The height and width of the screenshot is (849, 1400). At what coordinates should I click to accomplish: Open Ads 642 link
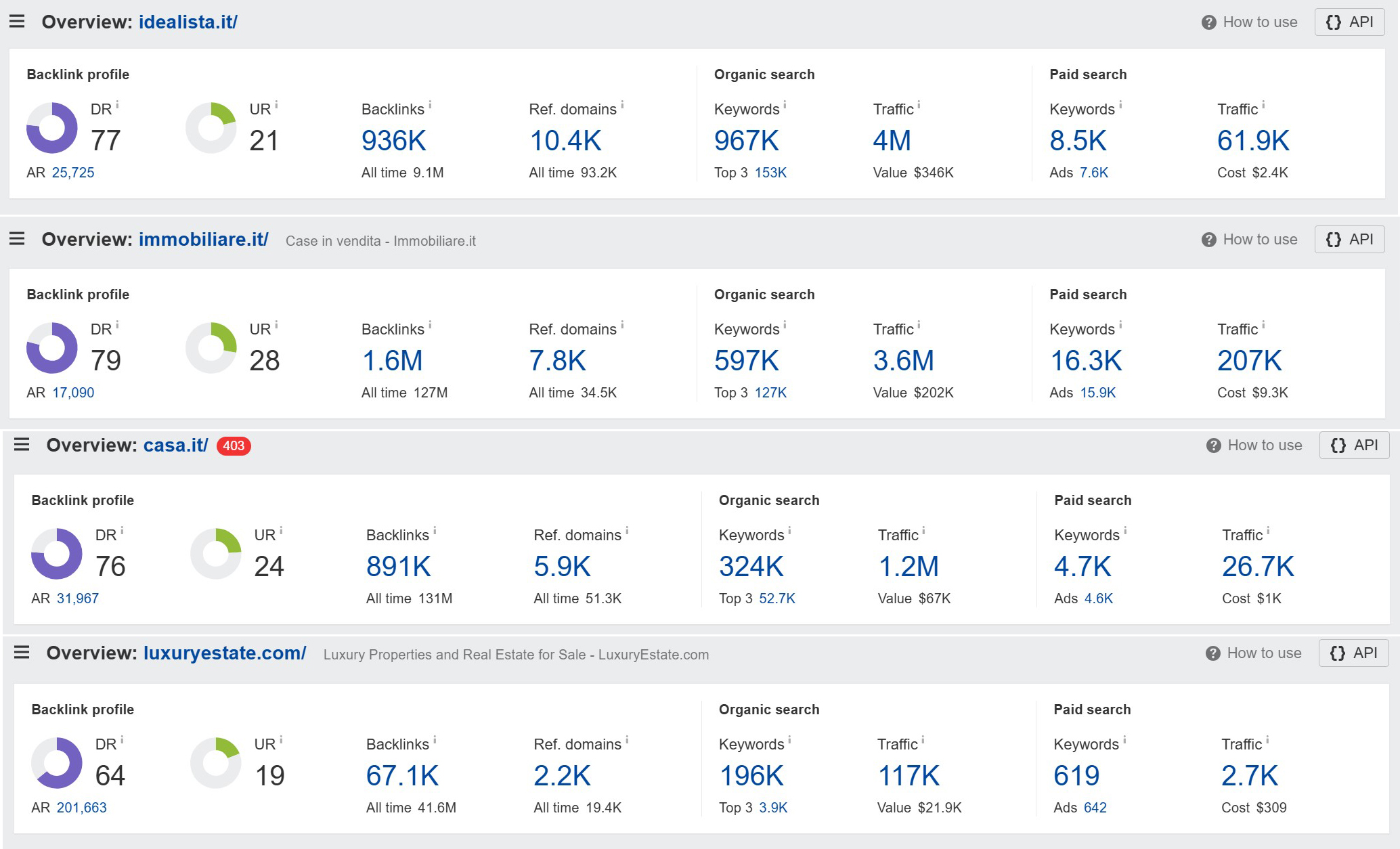pos(1095,808)
